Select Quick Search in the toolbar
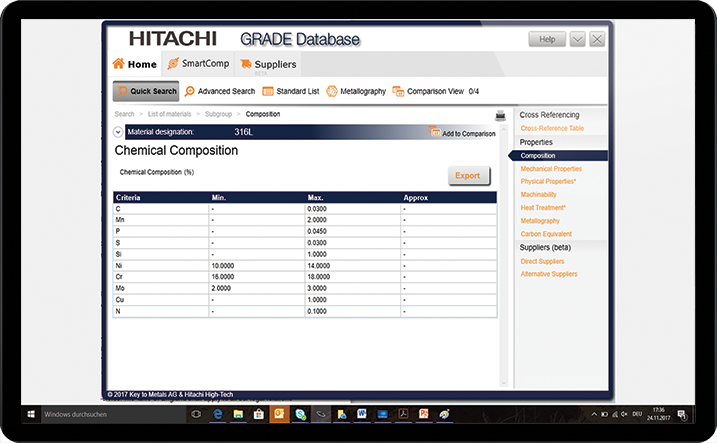 (x=146, y=91)
